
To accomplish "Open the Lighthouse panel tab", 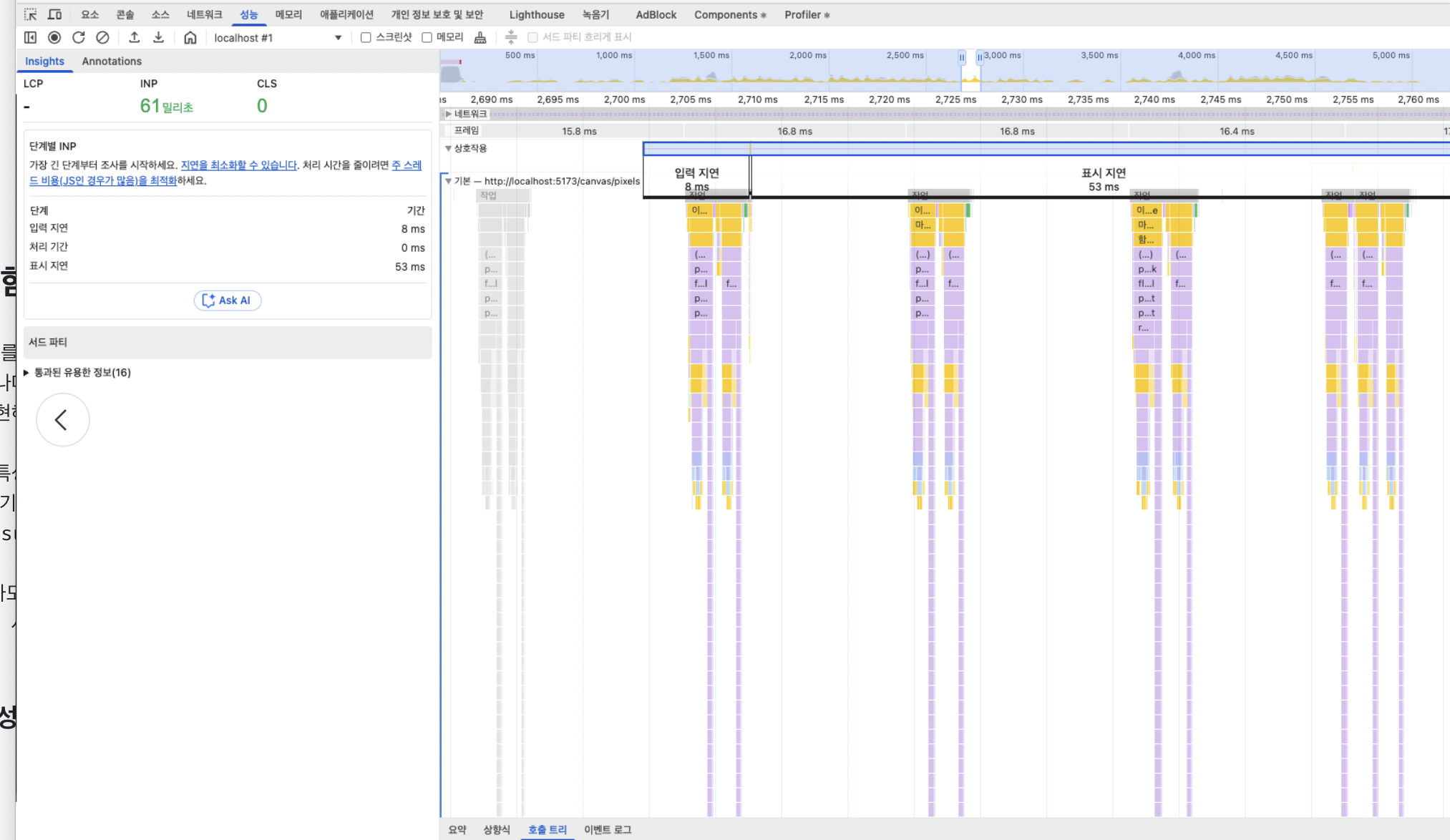I will pos(536,14).
